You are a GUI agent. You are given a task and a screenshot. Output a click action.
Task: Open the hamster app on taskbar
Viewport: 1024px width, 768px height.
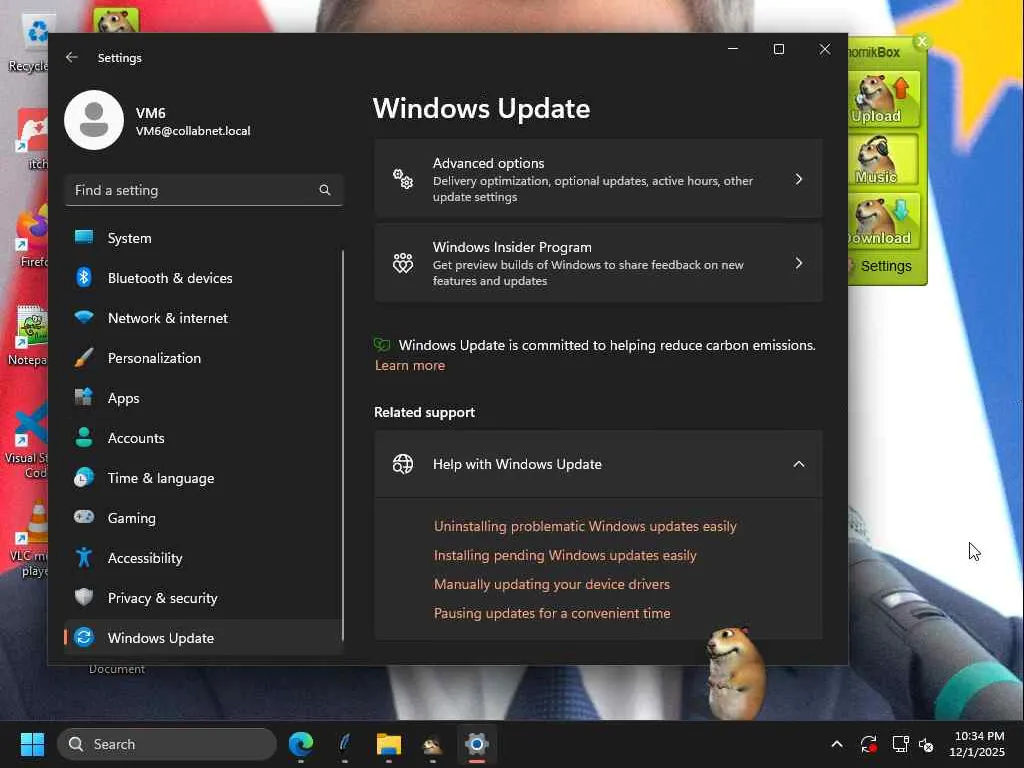pos(432,744)
